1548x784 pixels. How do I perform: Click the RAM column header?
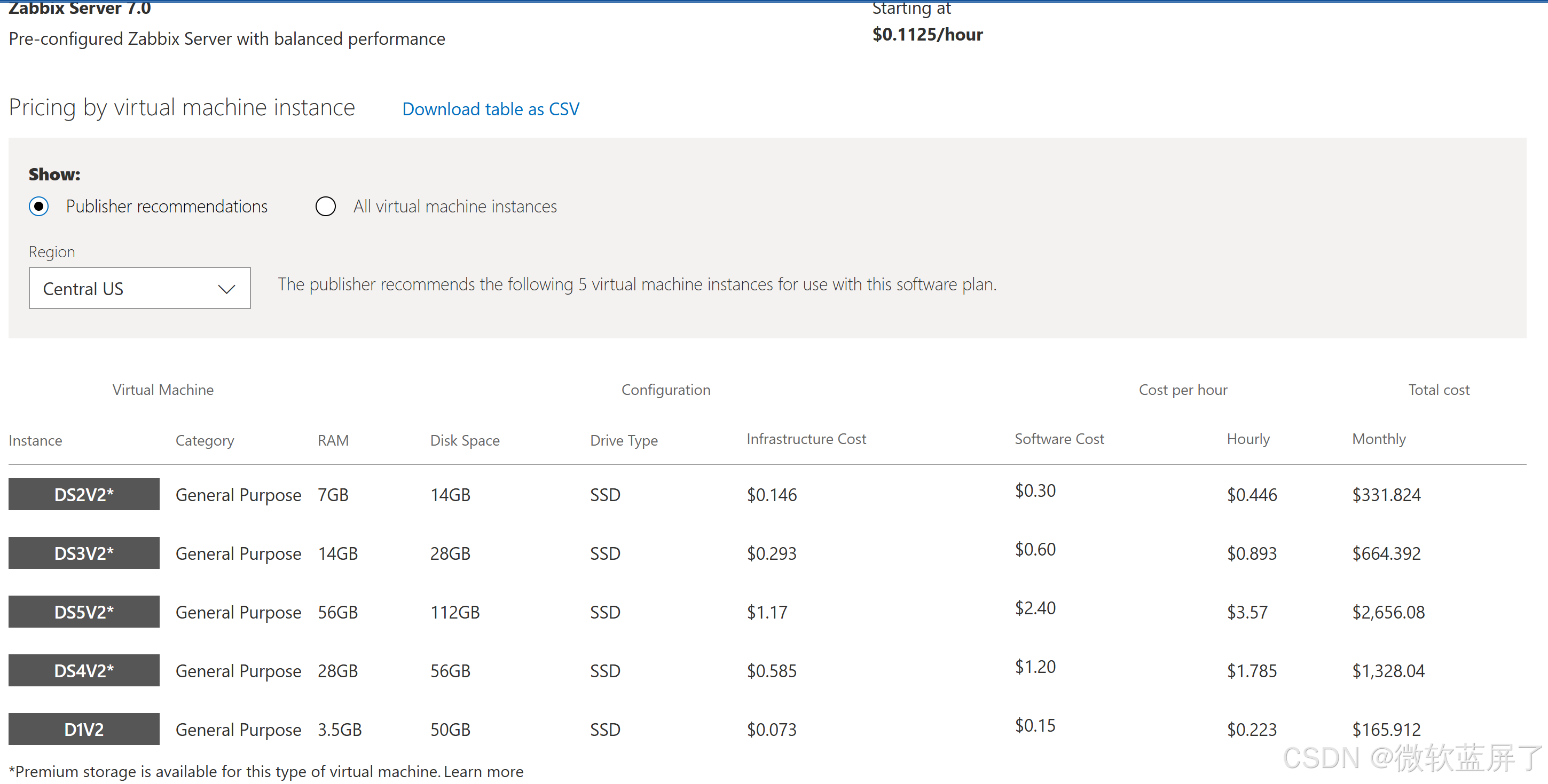(333, 440)
